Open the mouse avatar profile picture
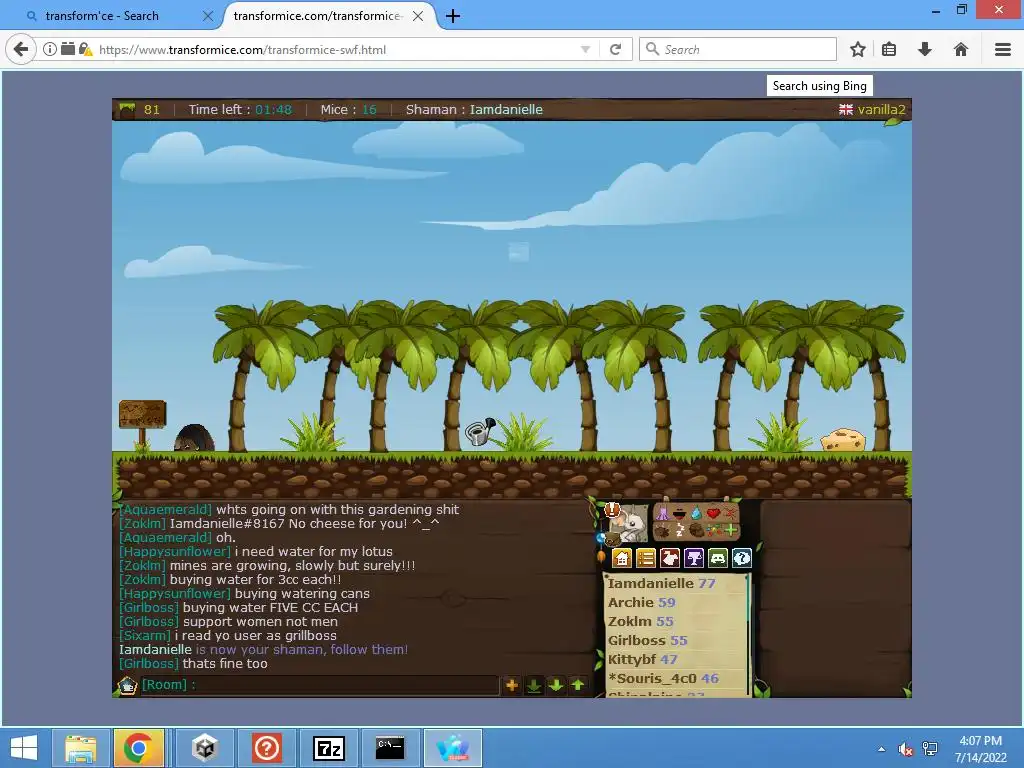 click(x=631, y=523)
